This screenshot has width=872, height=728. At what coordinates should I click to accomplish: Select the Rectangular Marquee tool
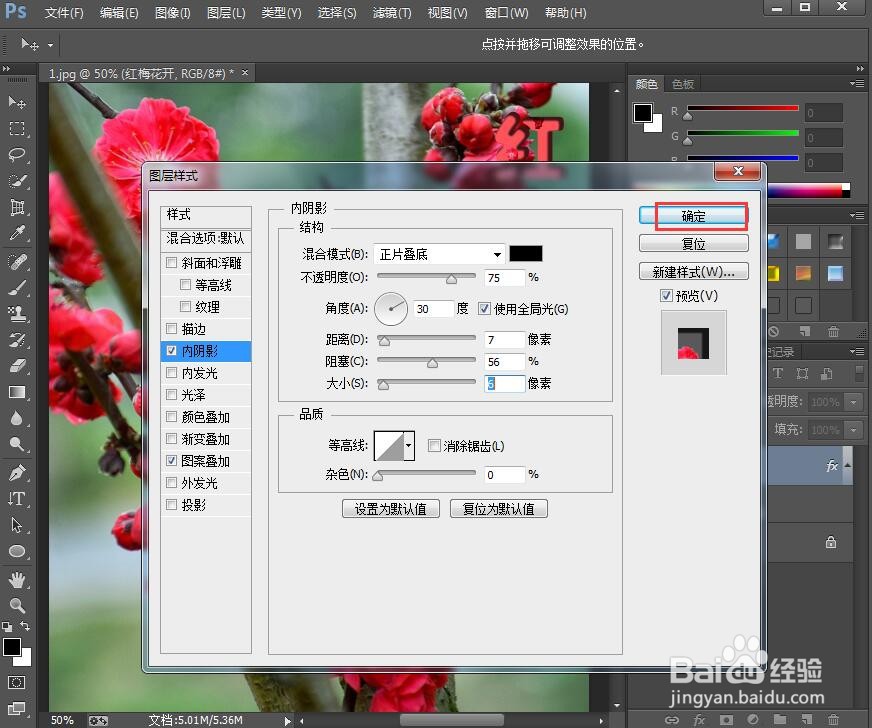[17, 128]
